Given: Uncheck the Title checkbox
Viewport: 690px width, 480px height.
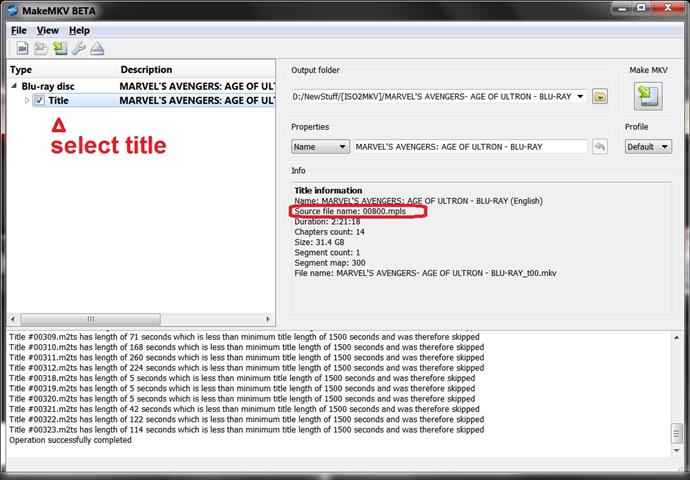Looking at the screenshot, I should [x=39, y=100].
